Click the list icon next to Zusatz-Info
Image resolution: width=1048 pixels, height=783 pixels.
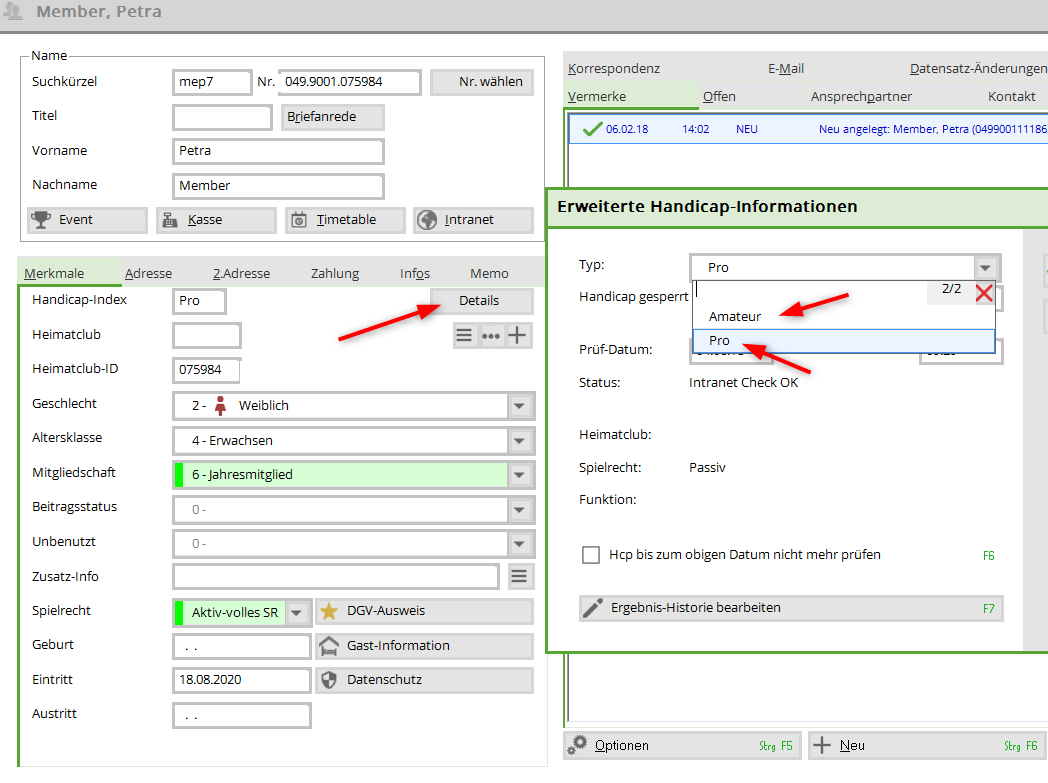pos(518,576)
